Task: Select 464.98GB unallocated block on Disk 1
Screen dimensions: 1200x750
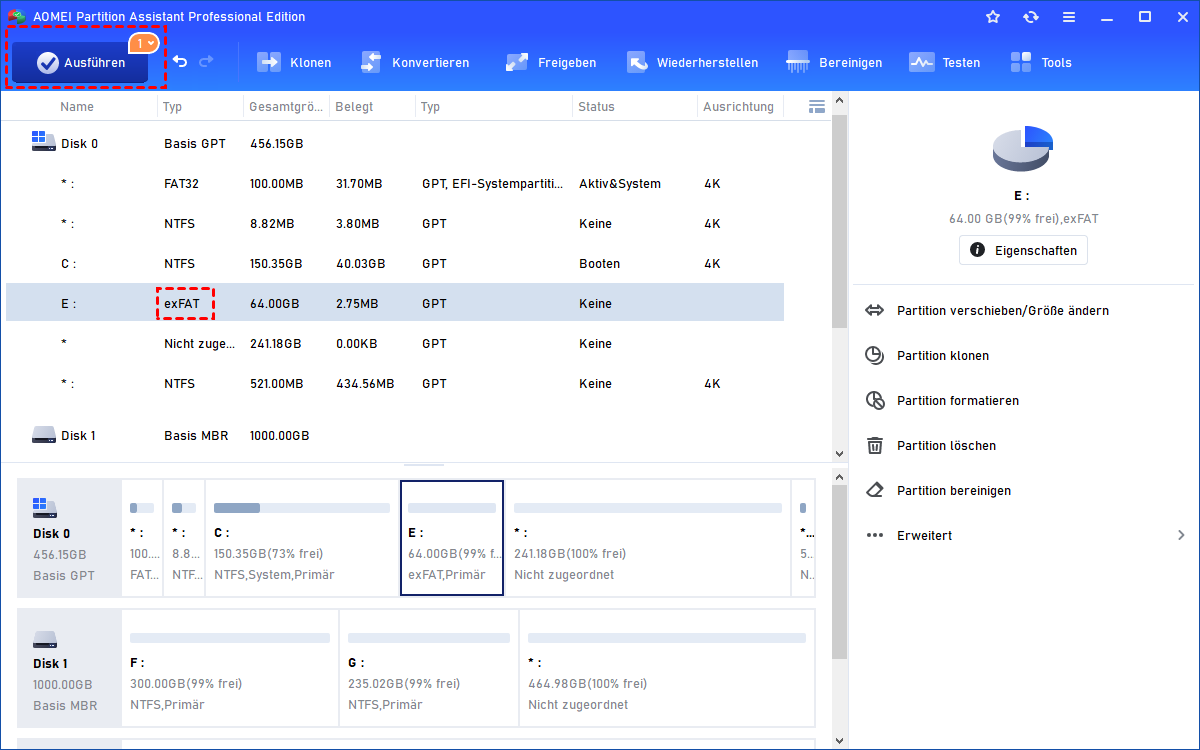Action: [x=667, y=668]
